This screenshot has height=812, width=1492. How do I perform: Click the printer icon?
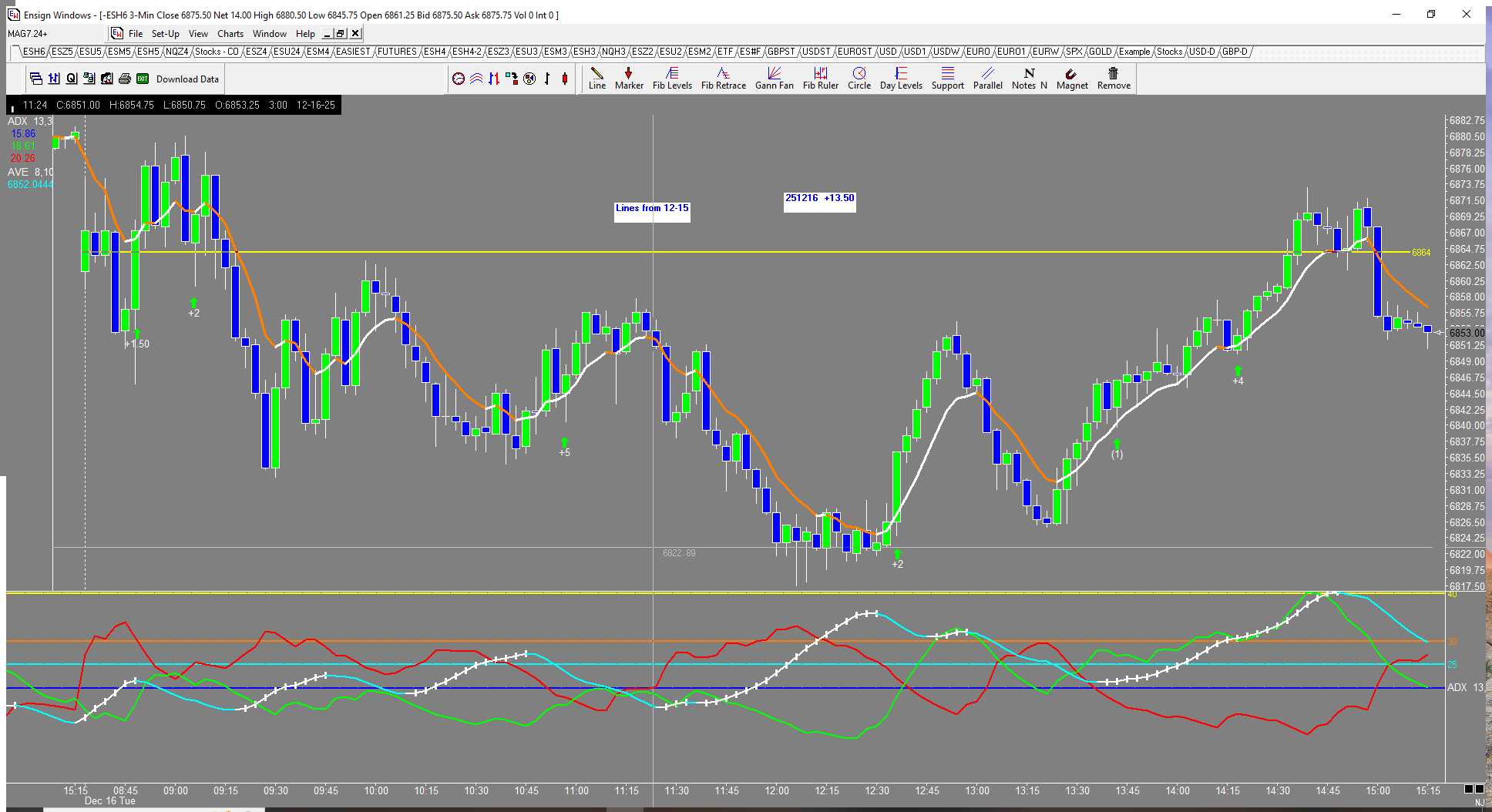coord(125,79)
